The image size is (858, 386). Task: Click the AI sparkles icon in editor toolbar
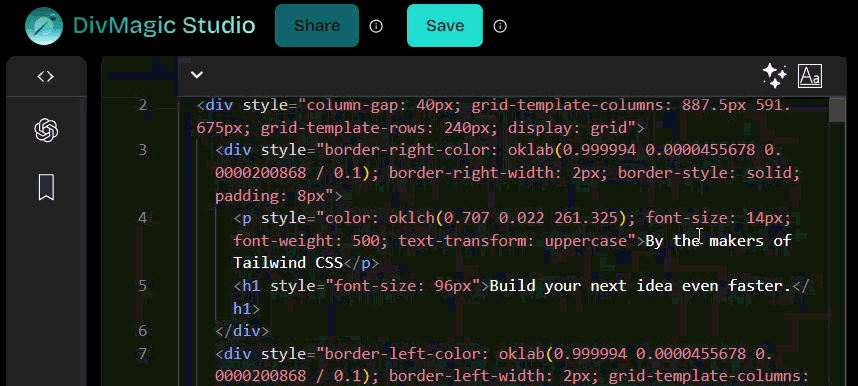tap(775, 76)
